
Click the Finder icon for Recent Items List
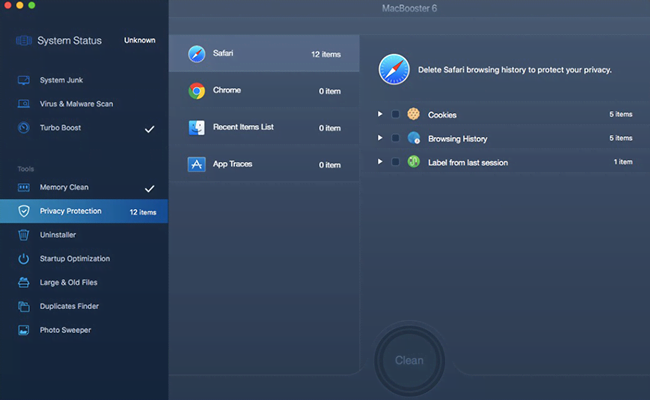pyautogui.click(x=196, y=128)
